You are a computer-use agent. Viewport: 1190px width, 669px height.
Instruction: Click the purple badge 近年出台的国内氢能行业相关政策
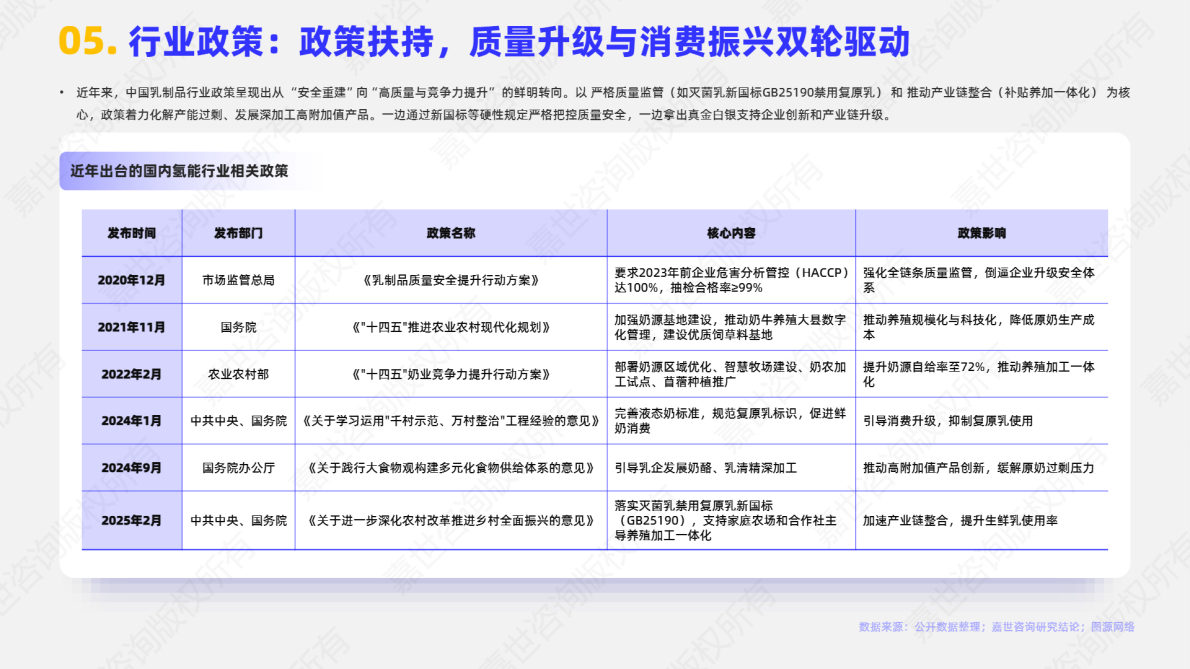click(178, 170)
